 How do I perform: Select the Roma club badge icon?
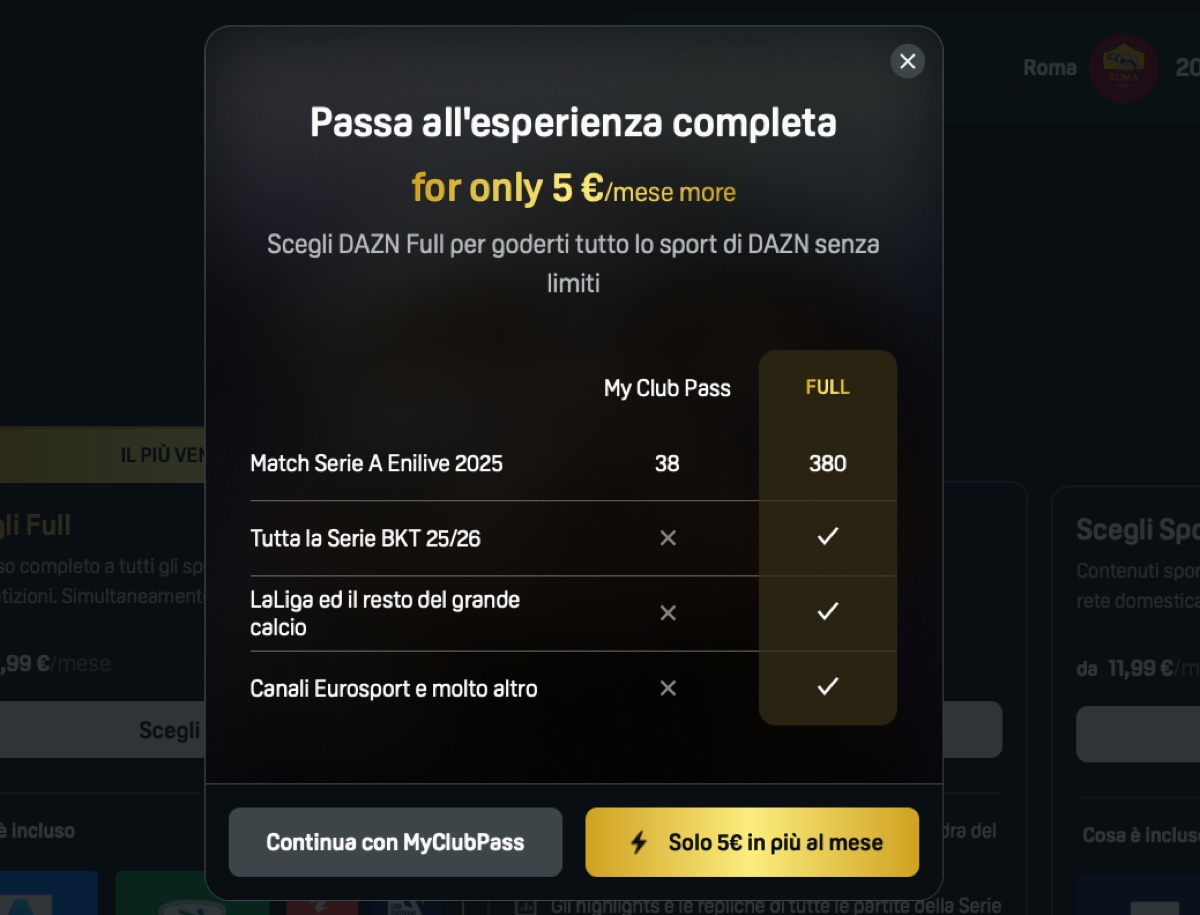[1123, 68]
